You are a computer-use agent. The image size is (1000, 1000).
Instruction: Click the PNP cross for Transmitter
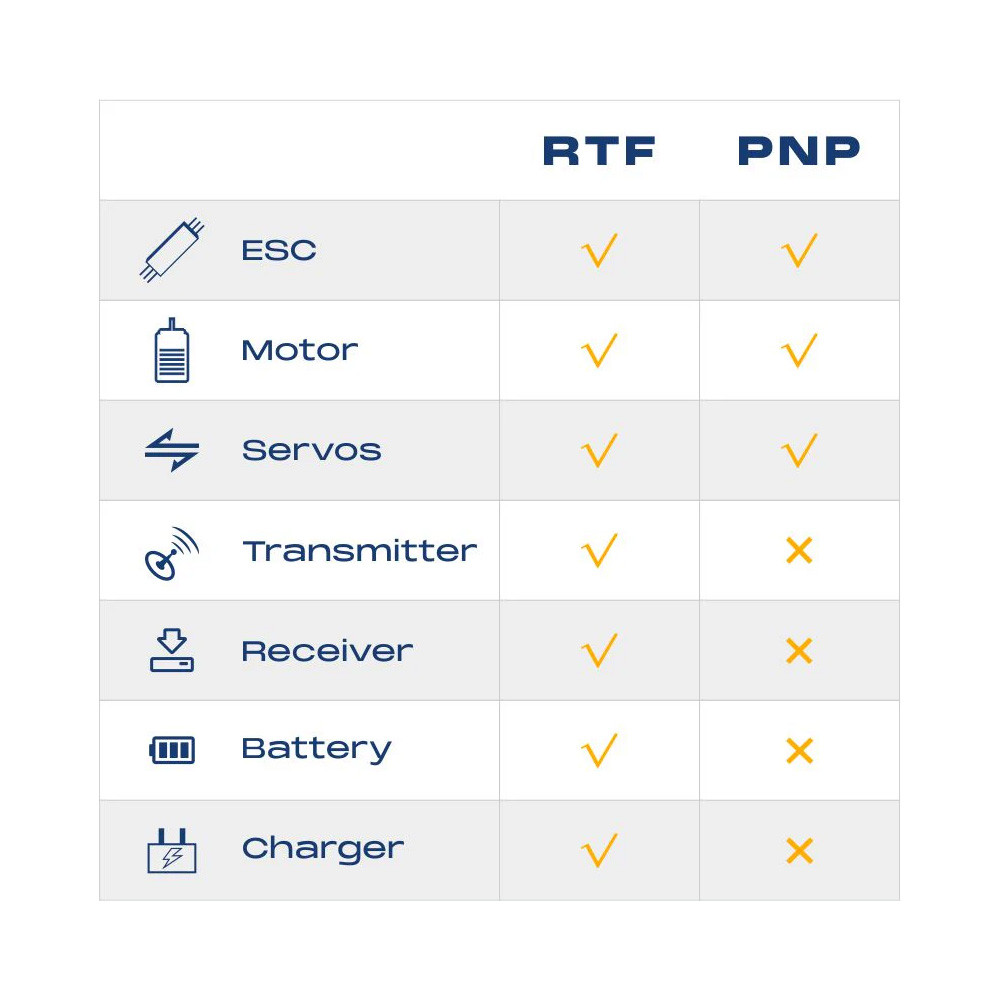pos(799,551)
